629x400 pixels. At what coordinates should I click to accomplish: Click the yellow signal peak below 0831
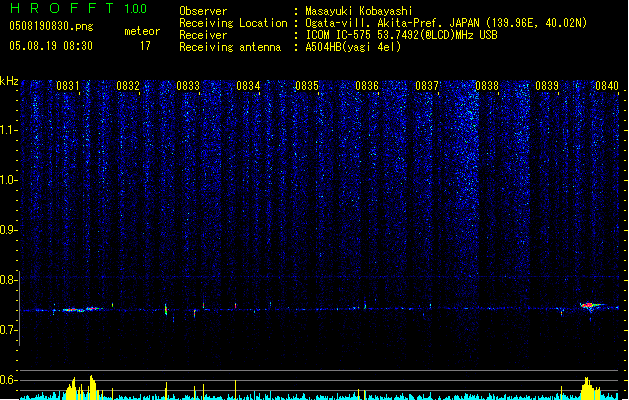(x=82, y=388)
